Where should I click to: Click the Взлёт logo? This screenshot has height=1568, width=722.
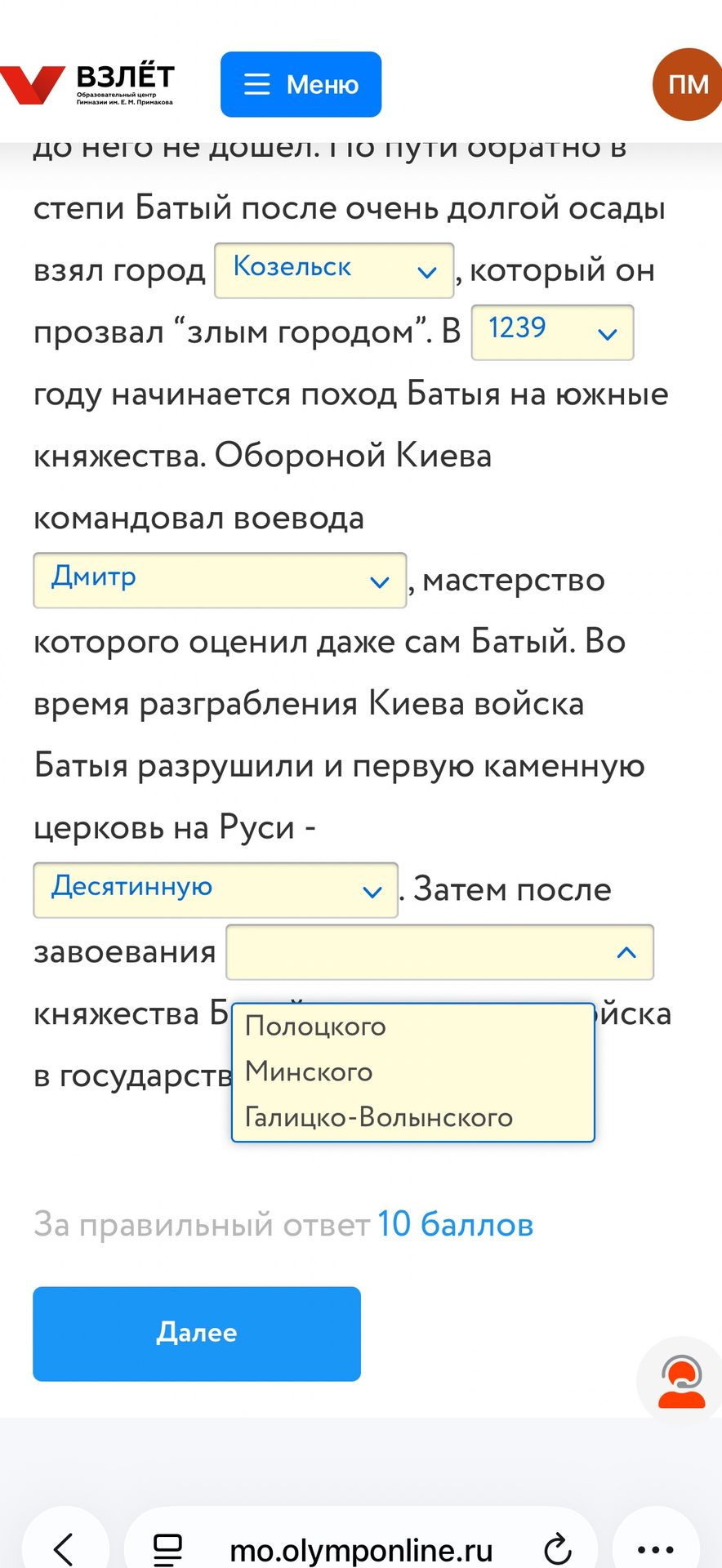pos(87,85)
